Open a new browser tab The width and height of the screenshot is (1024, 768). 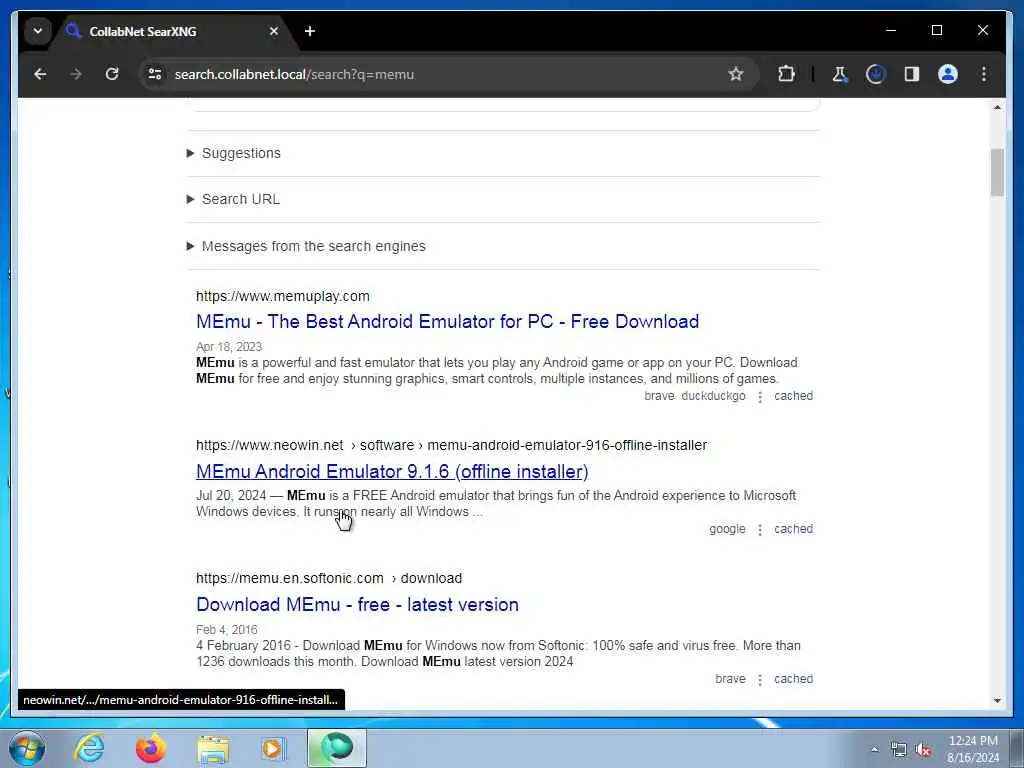pos(310,31)
